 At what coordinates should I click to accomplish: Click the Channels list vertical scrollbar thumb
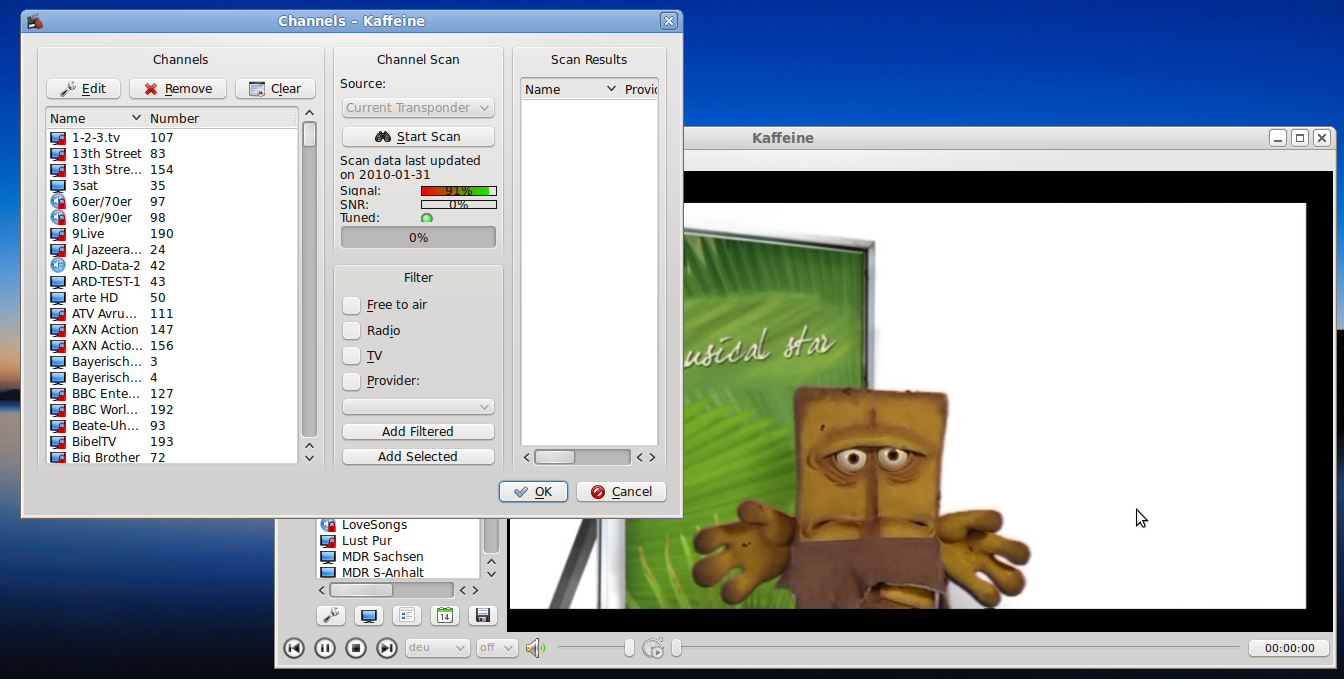pyautogui.click(x=309, y=134)
